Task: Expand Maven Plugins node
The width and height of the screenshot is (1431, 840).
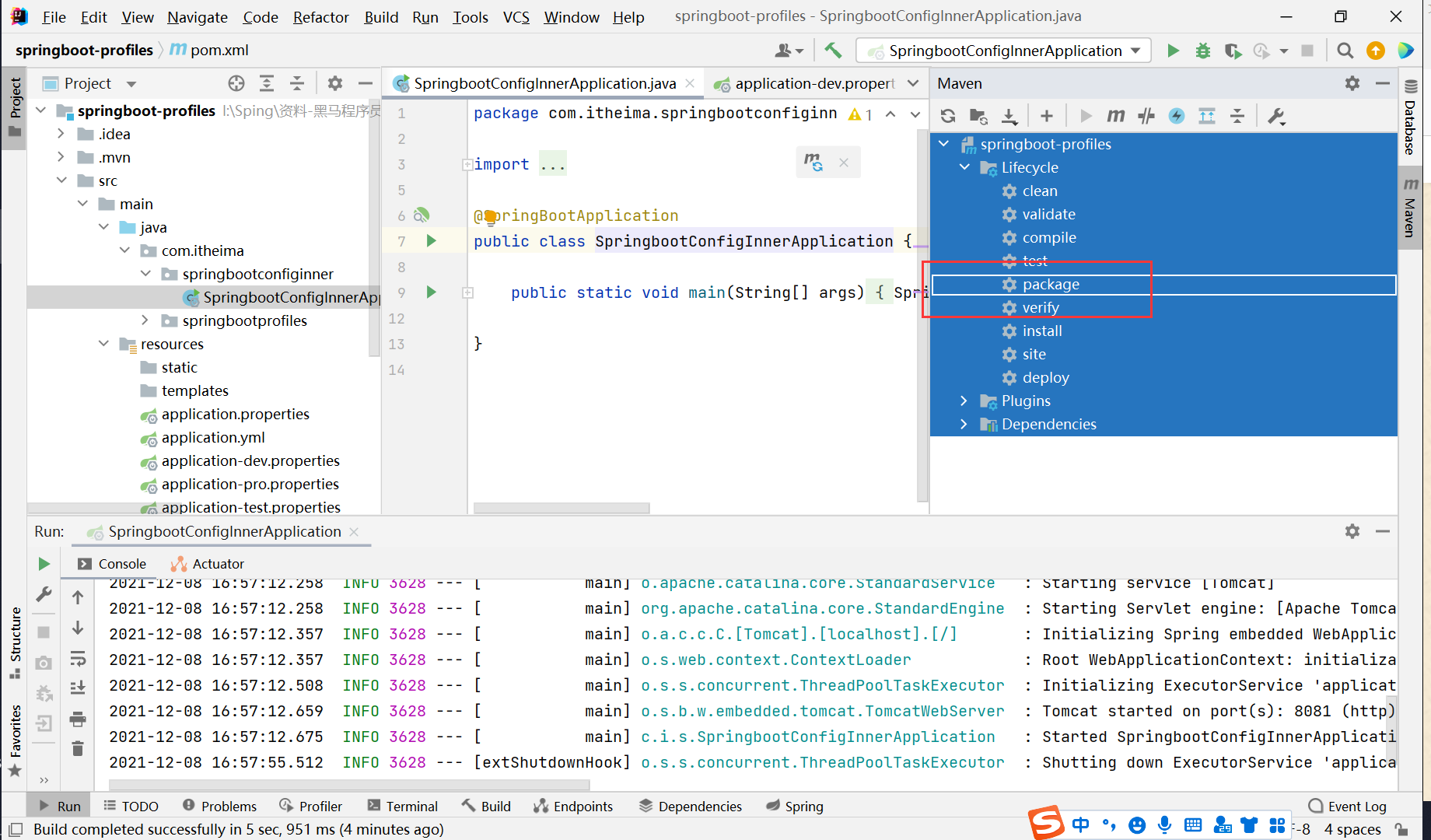Action: [x=964, y=401]
